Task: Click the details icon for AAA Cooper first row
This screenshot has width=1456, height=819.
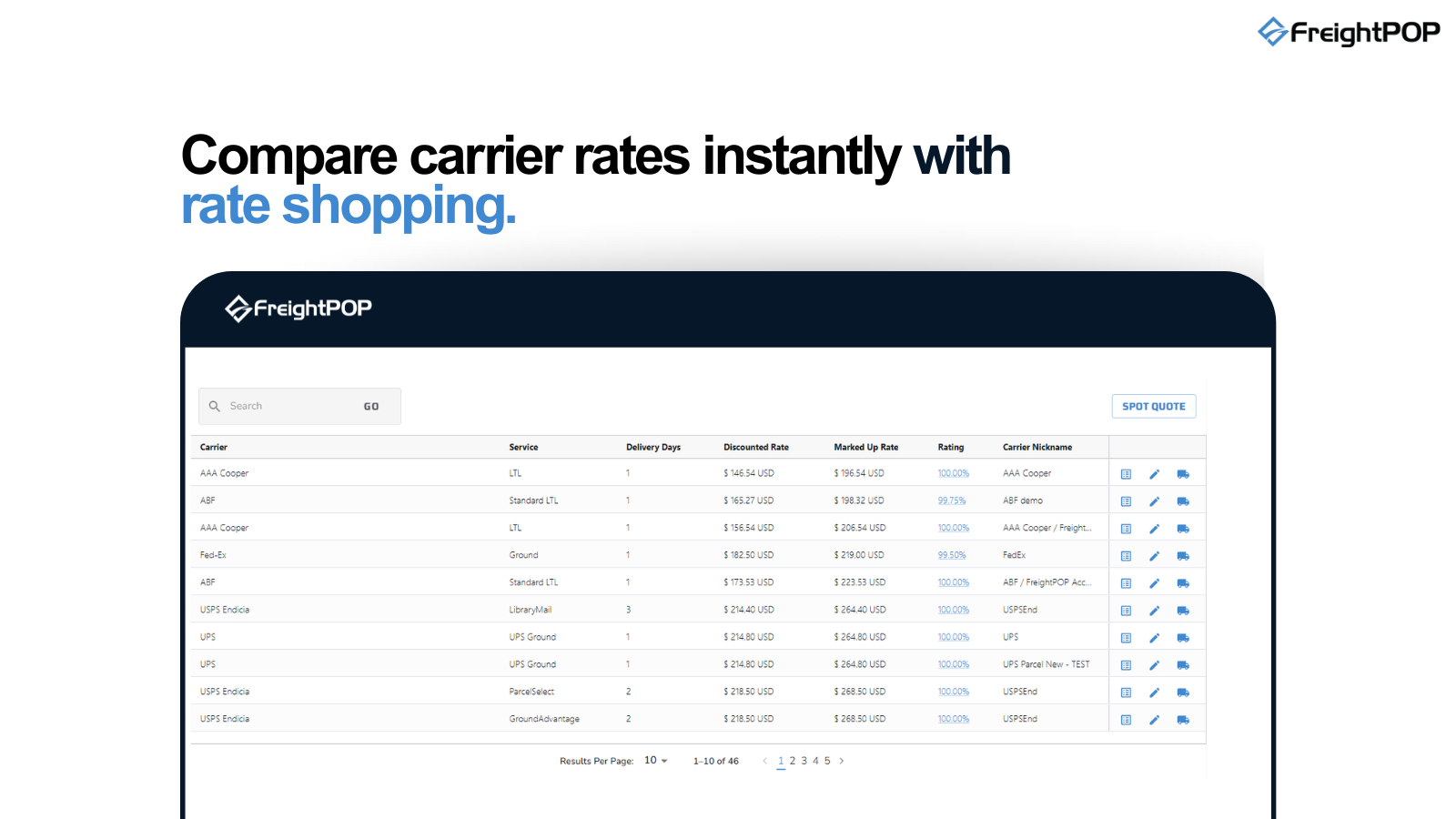Action: [x=1126, y=474]
